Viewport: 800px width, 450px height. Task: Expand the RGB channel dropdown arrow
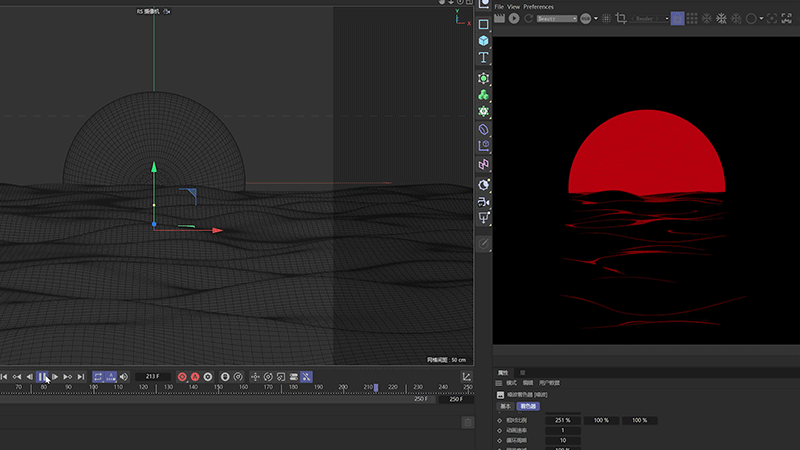pos(595,19)
